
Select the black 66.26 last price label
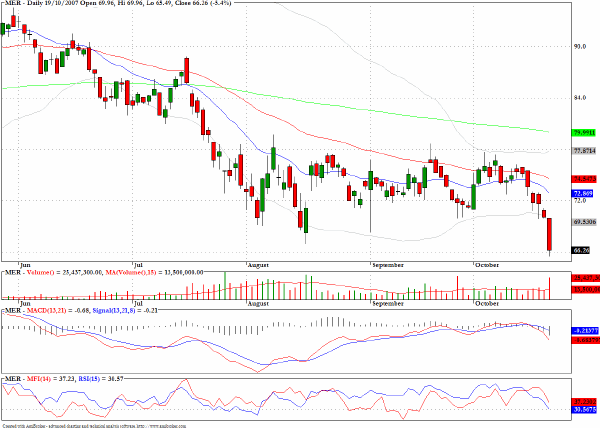point(581,250)
